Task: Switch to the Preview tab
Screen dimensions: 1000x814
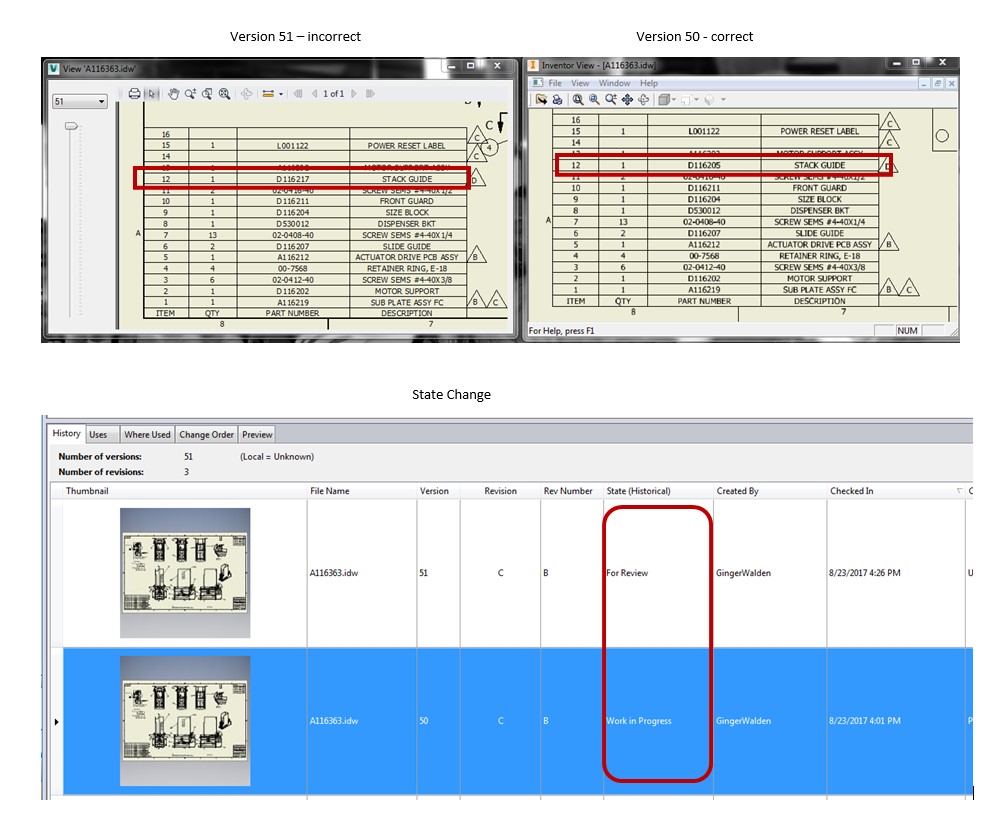Action: tap(257, 434)
